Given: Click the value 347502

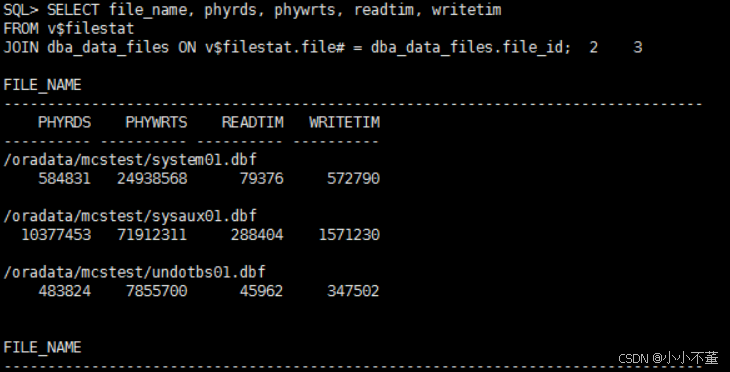Looking at the screenshot, I should coord(353,291).
